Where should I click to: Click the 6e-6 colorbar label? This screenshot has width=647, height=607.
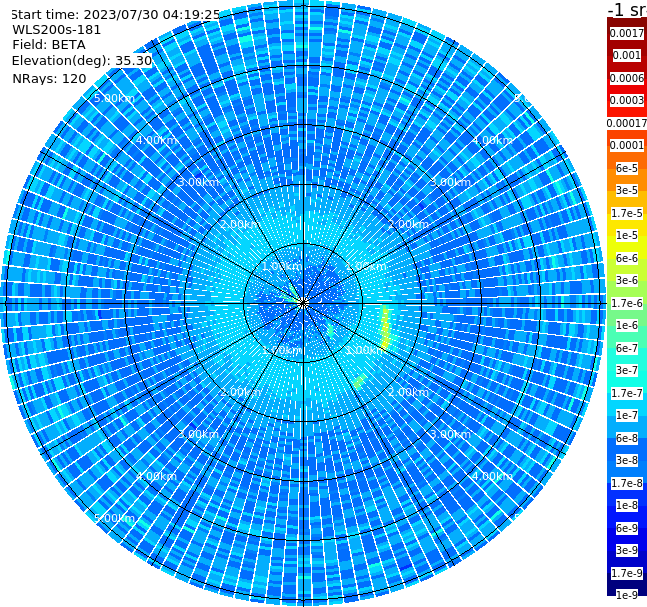627,258
